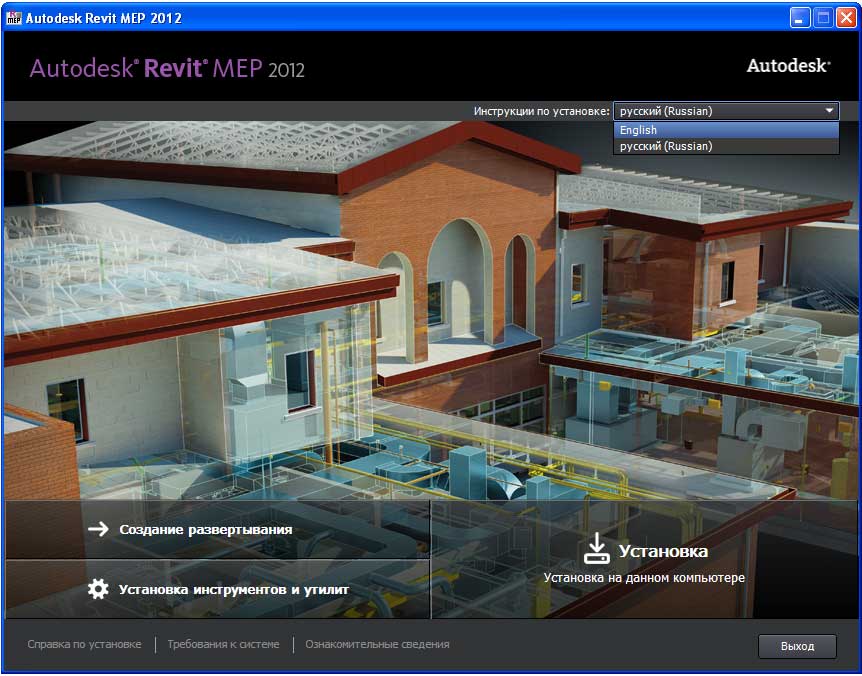Open Установка инструментов и утилит
Viewport: 862px width, 676px height.
click(233, 589)
